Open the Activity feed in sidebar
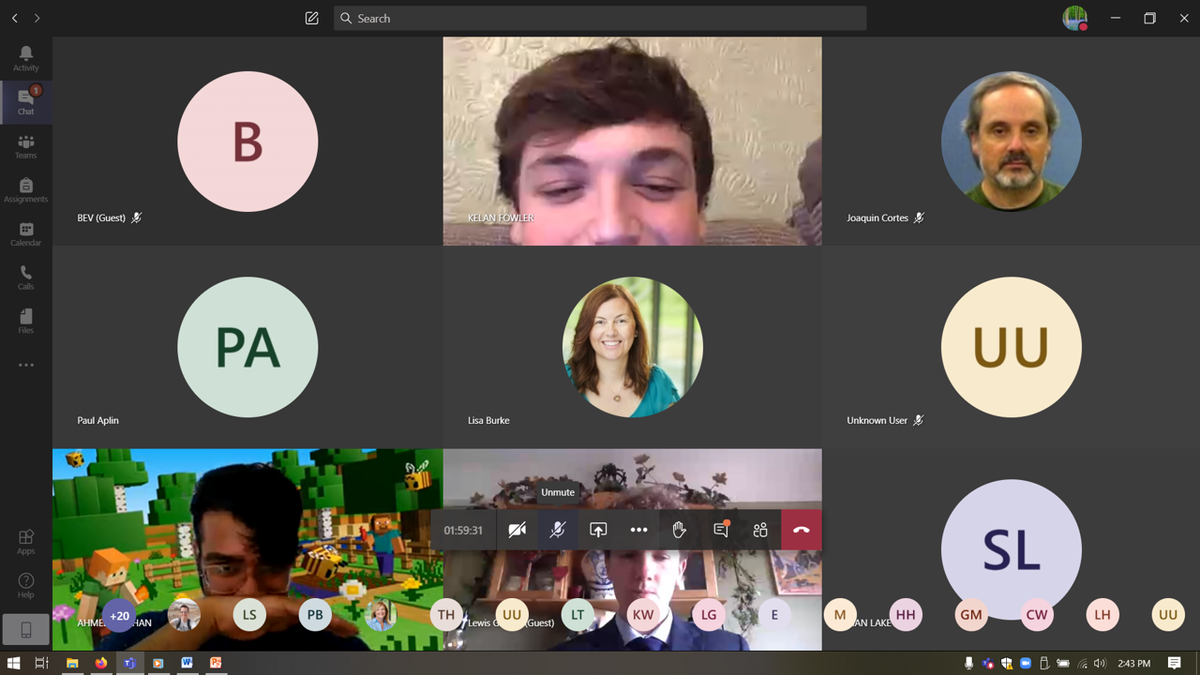 coord(26,58)
